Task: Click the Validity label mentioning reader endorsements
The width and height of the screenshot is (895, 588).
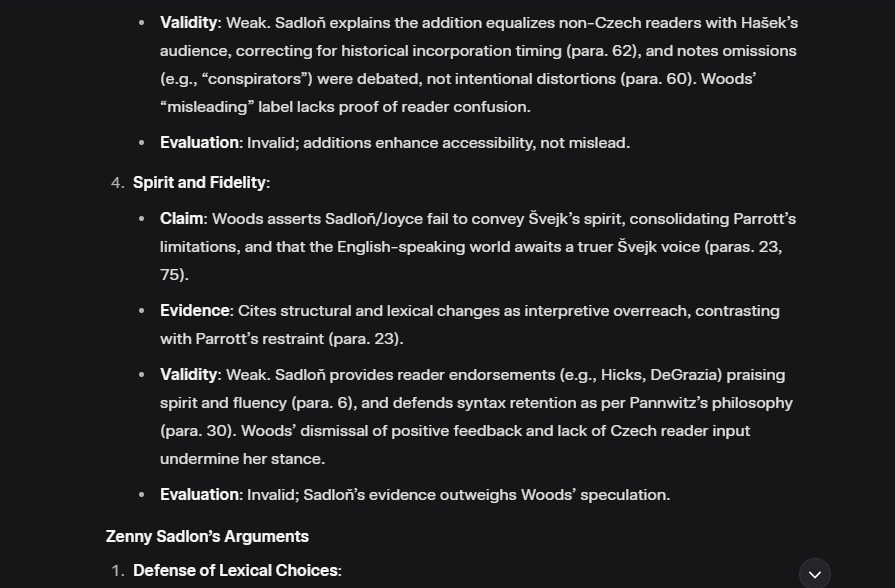Action: [188, 374]
